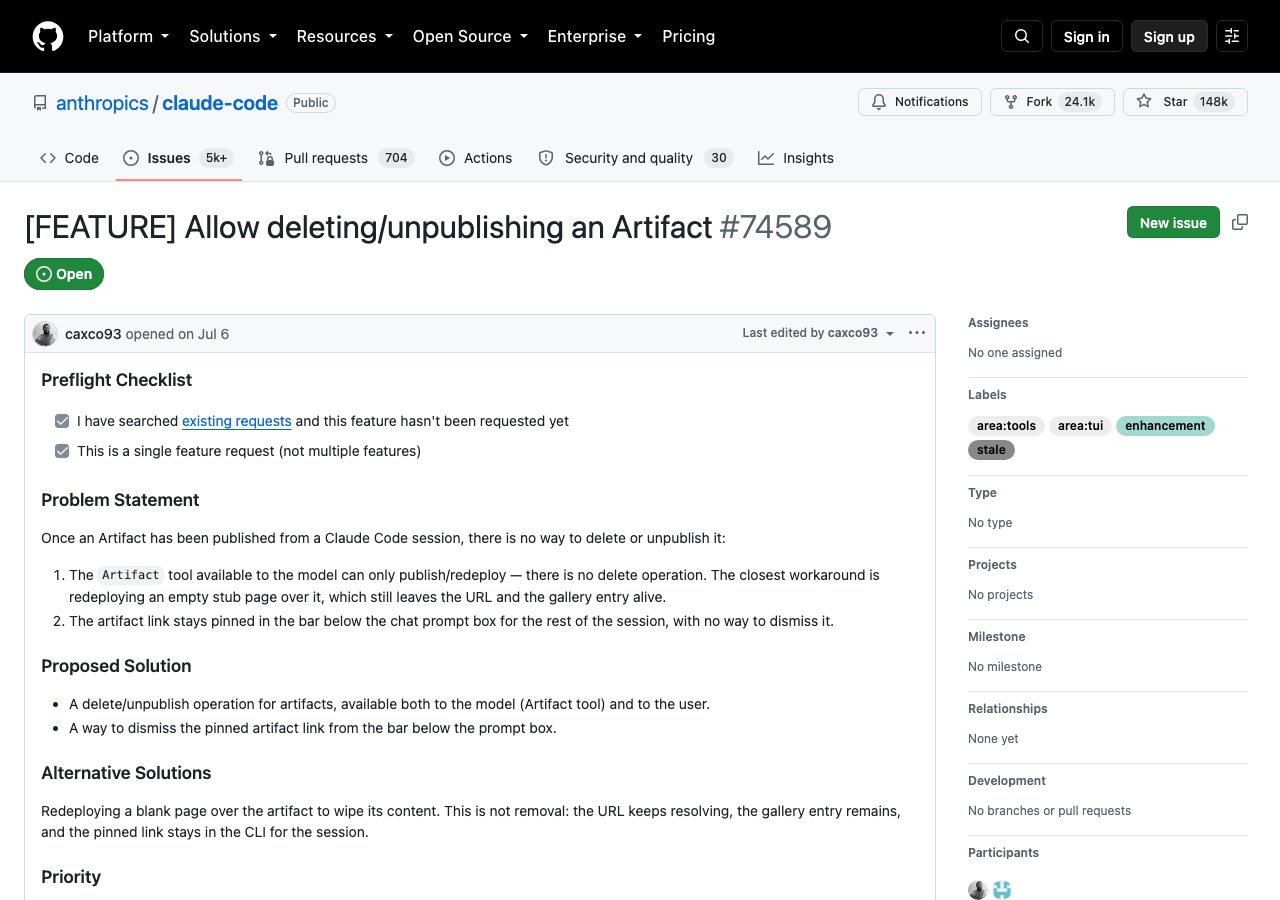Open the Pull requests tab
The width and height of the screenshot is (1280, 900).
[336, 158]
